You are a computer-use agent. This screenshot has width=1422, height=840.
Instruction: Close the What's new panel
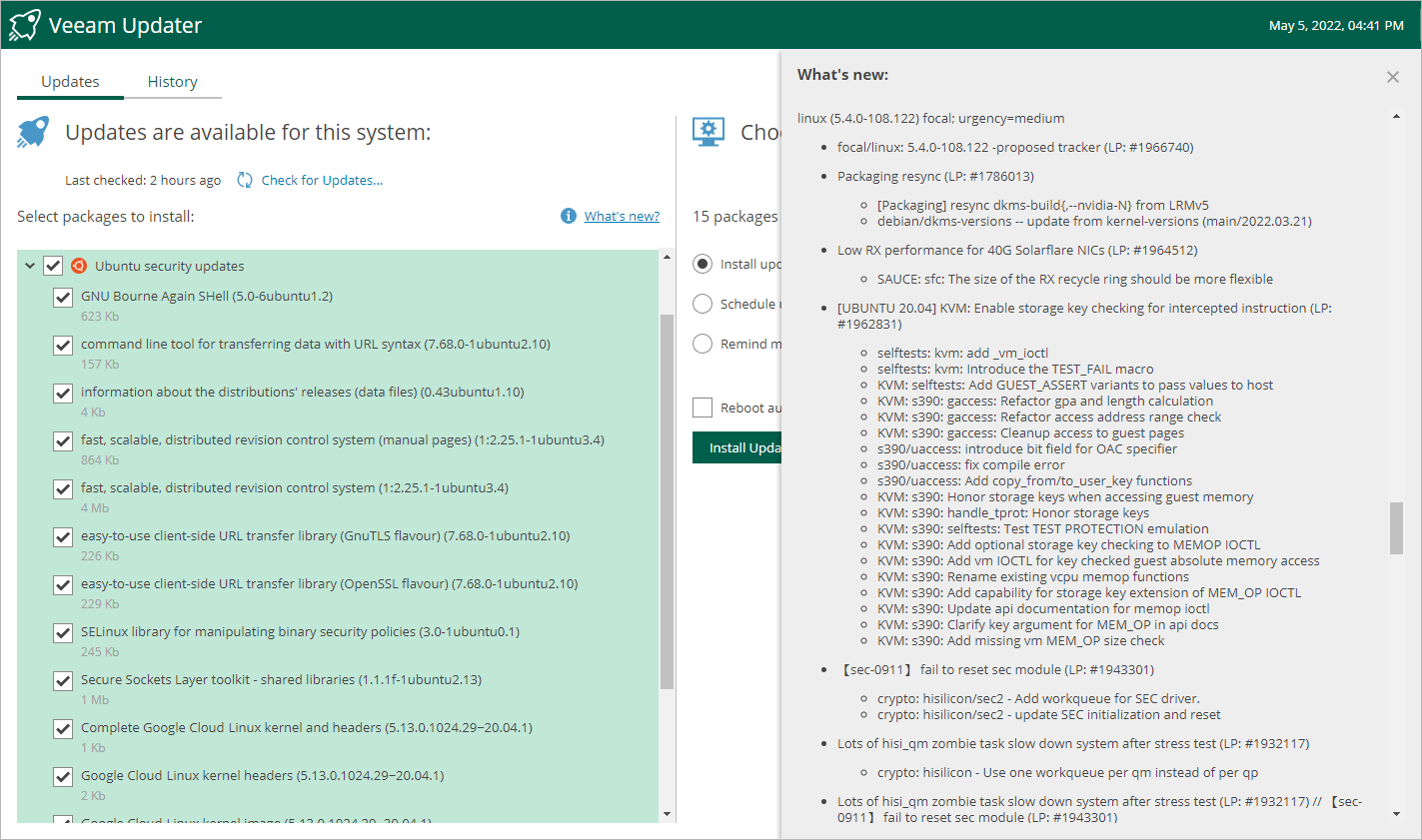1393,77
